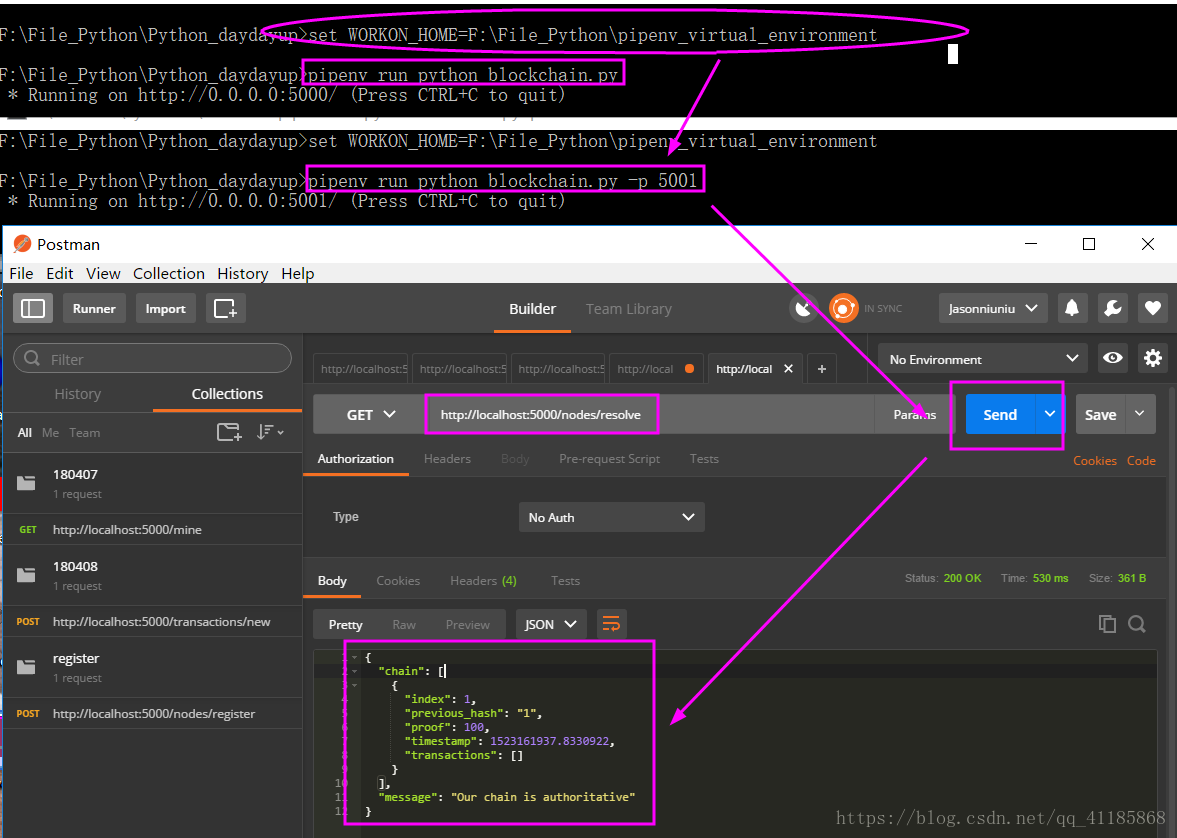1177x838 pixels.
Task: Open JSON format dropdown
Action: click(x=549, y=624)
